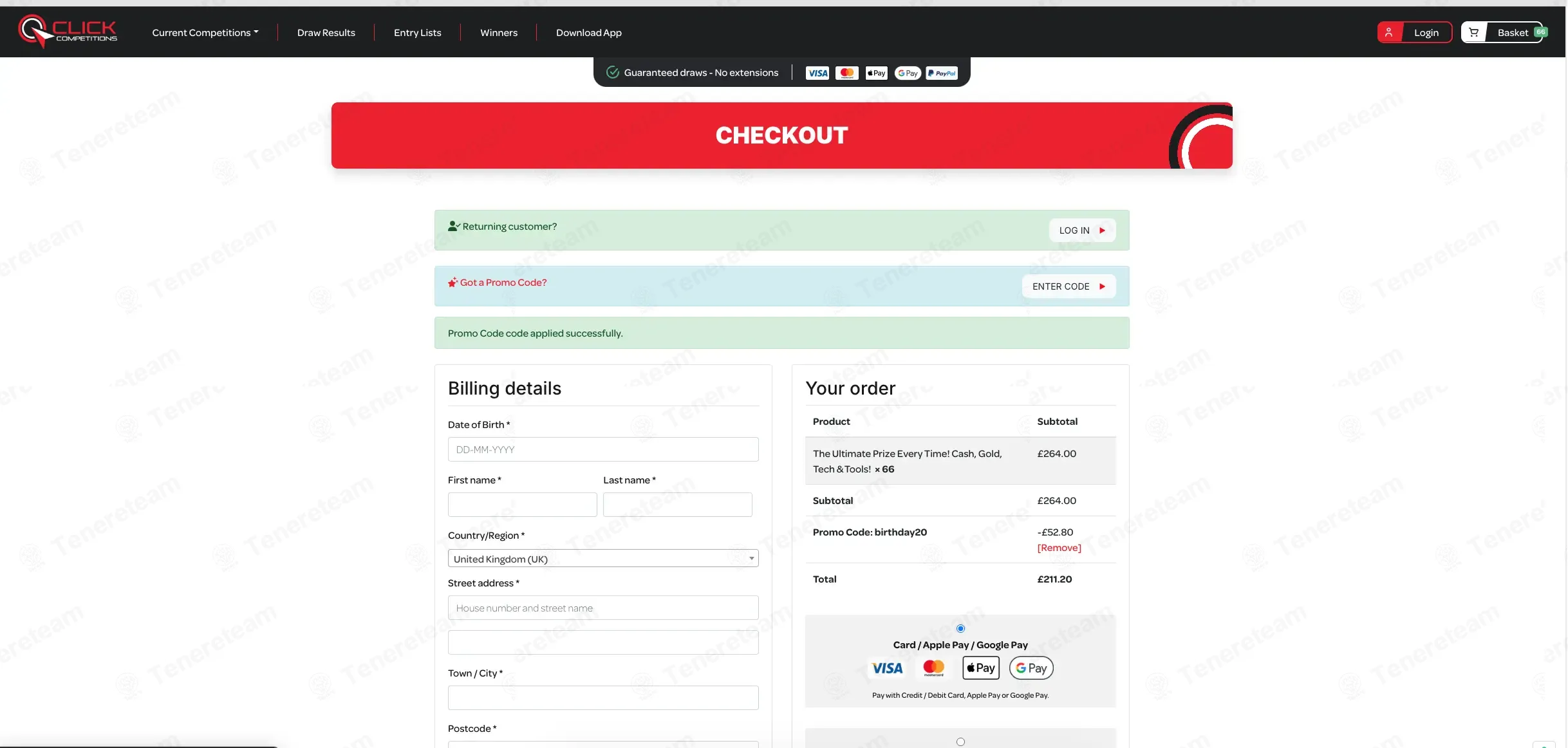Click the Apple Pay logo in payment options
Viewport: 1568px width, 748px height.
click(980, 668)
